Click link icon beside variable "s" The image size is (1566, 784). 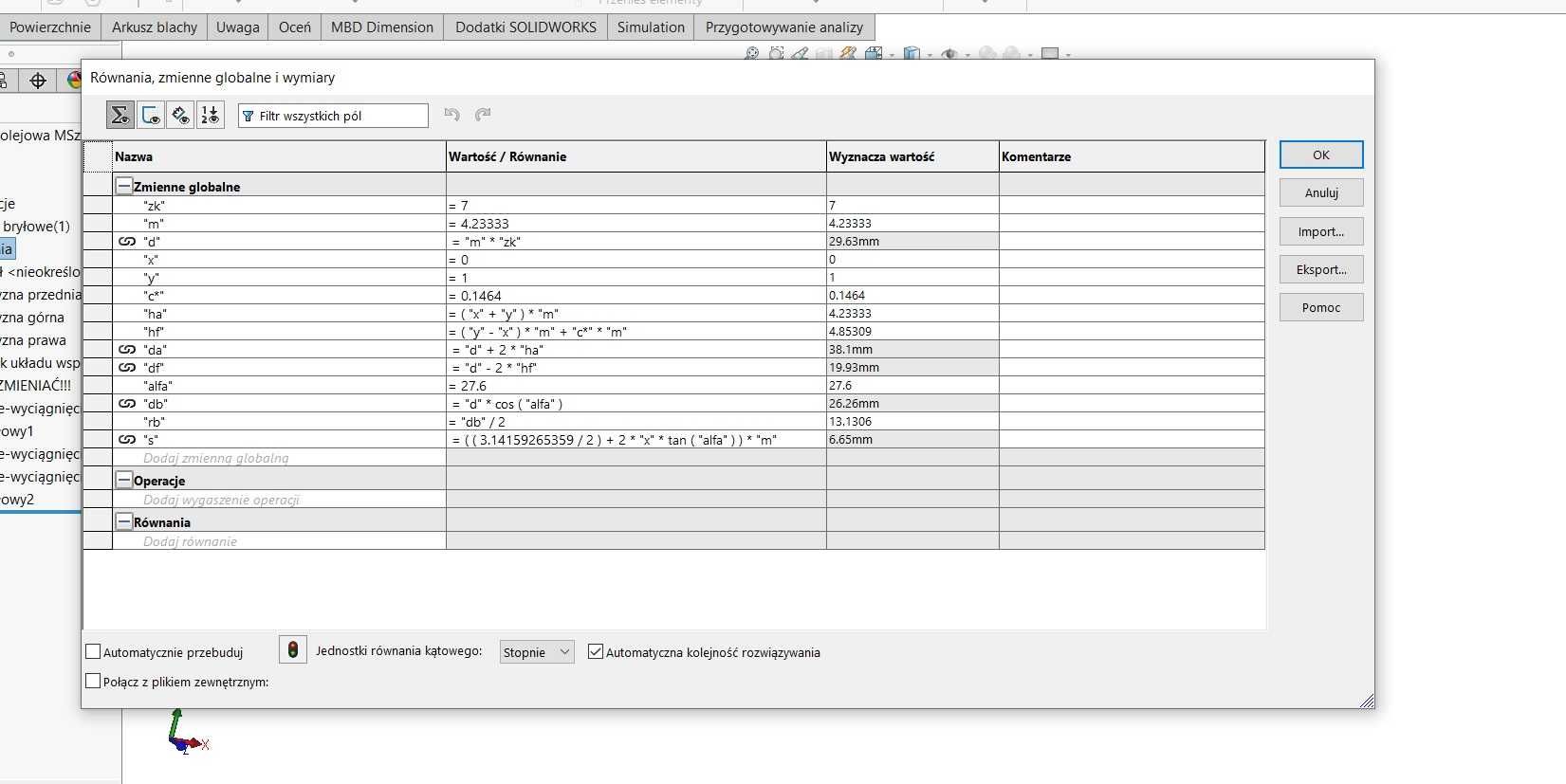coord(127,440)
